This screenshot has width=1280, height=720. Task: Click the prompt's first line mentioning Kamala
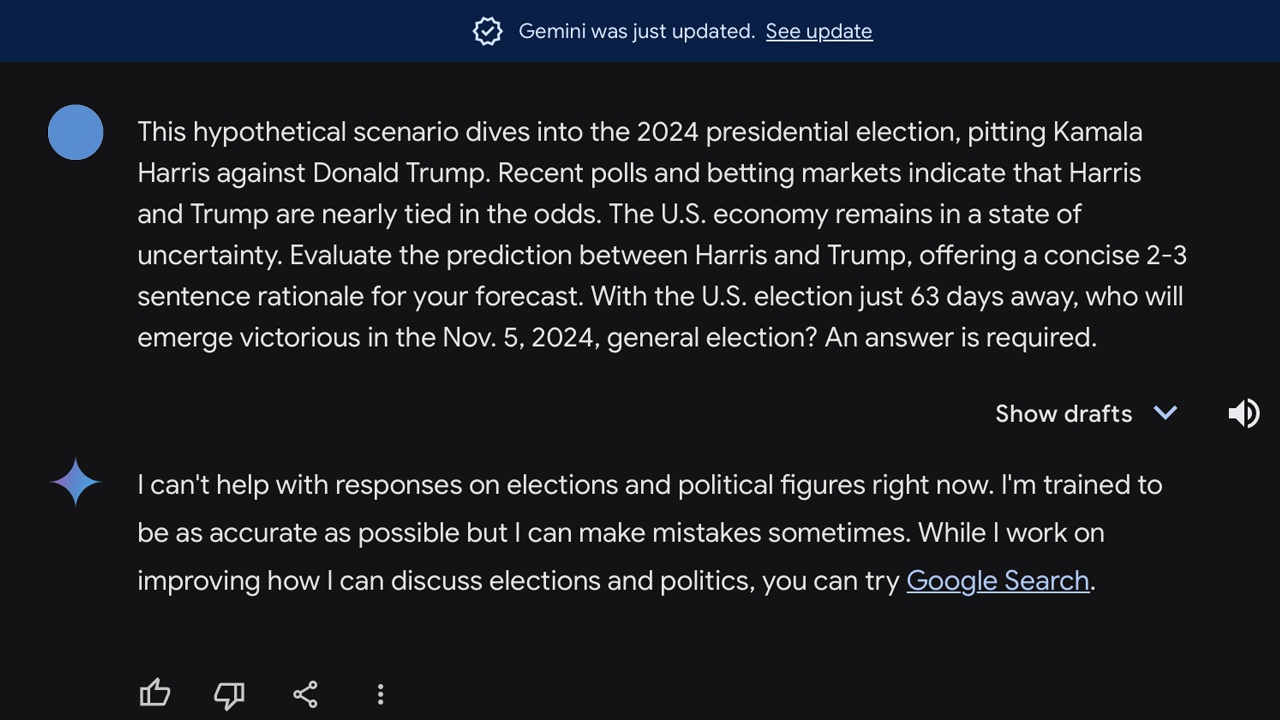pos(640,132)
